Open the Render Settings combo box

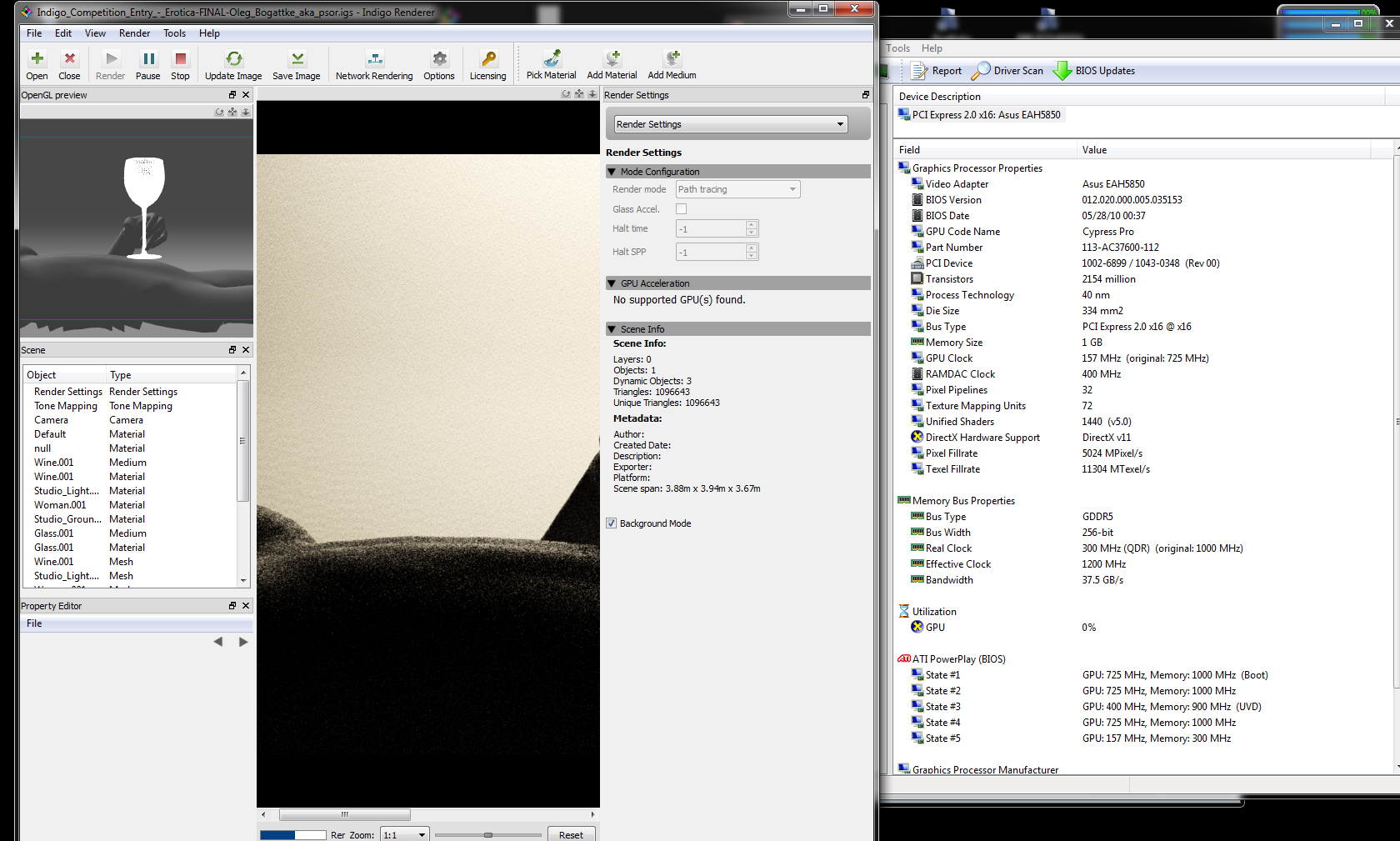coord(730,124)
